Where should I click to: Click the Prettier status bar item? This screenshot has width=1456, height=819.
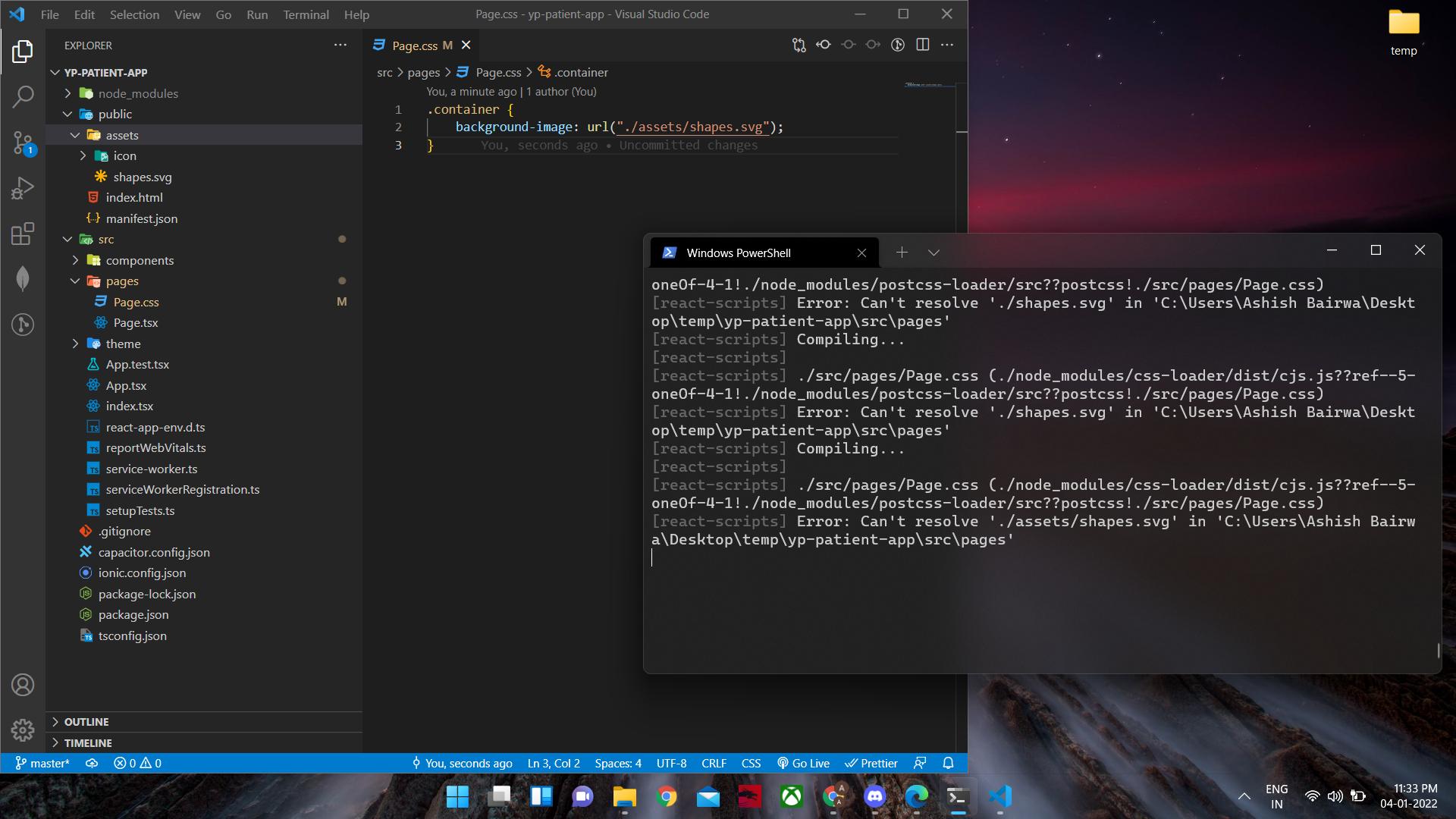[871, 763]
